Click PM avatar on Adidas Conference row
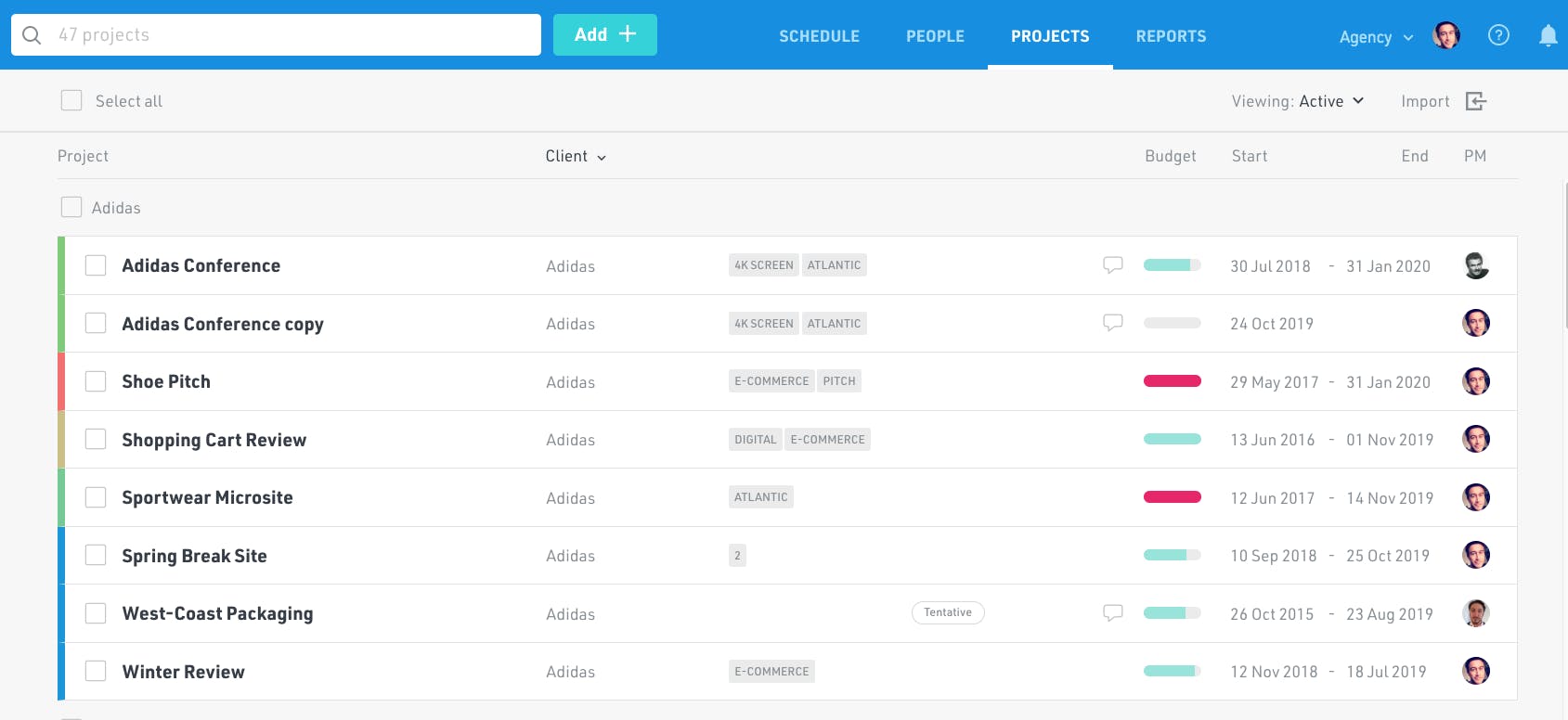This screenshot has height=720, width=1568. tap(1475, 265)
